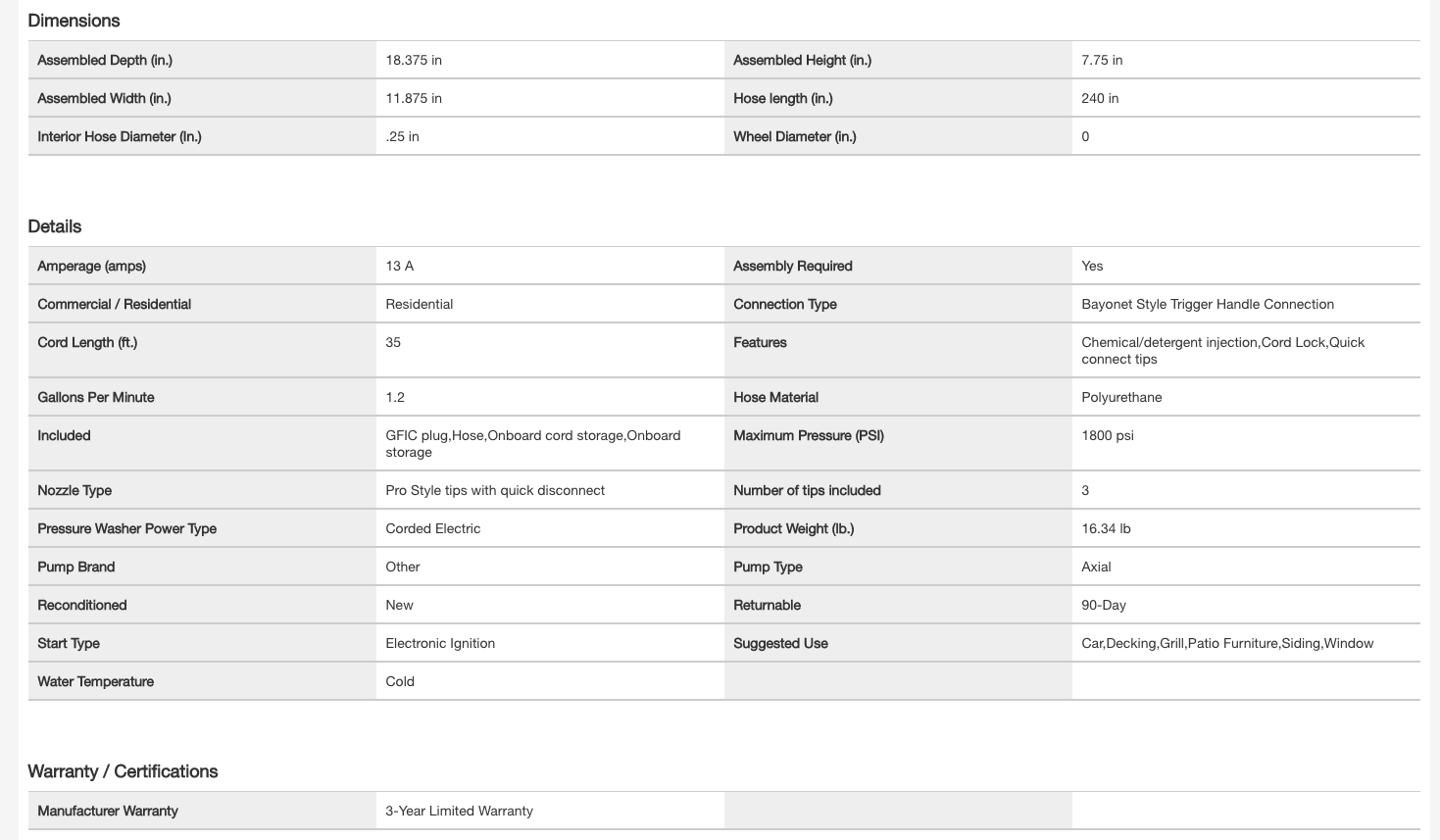Click the Warranty / Certifications heading
The width and height of the screenshot is (1440, 840).
pyautogui.click(x=123, y=771)
